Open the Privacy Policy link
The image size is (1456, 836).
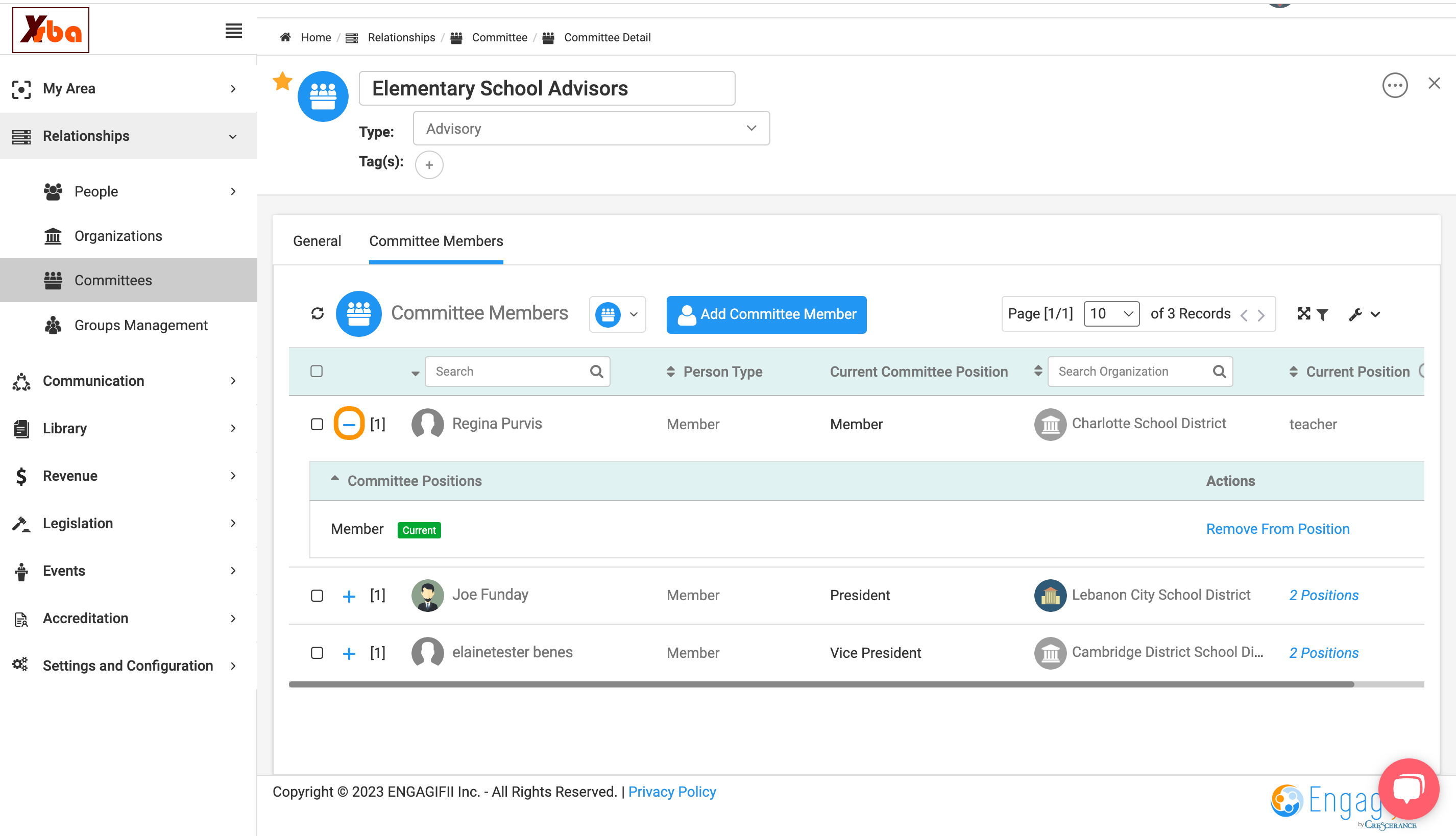[671, 792]
